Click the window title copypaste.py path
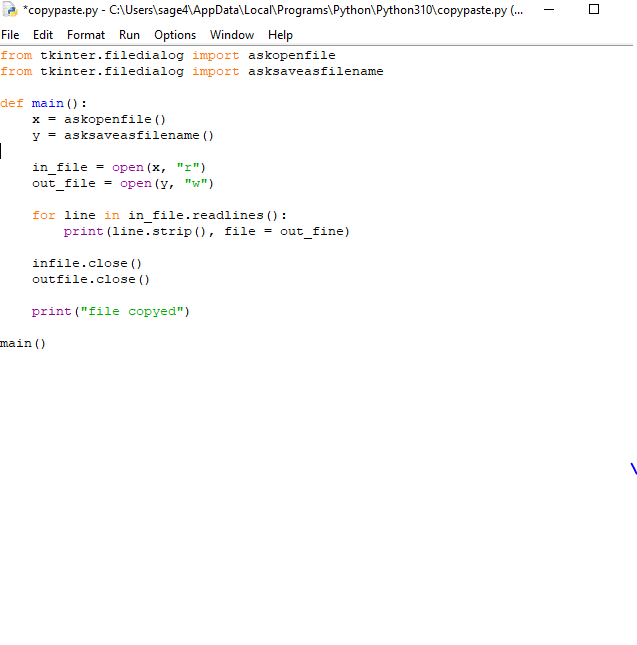The height and width of the screenshot is (645, 637). [273, 10]
